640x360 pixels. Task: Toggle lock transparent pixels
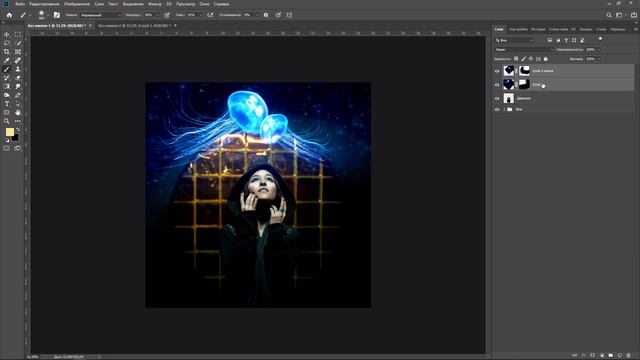click(516, 59)
